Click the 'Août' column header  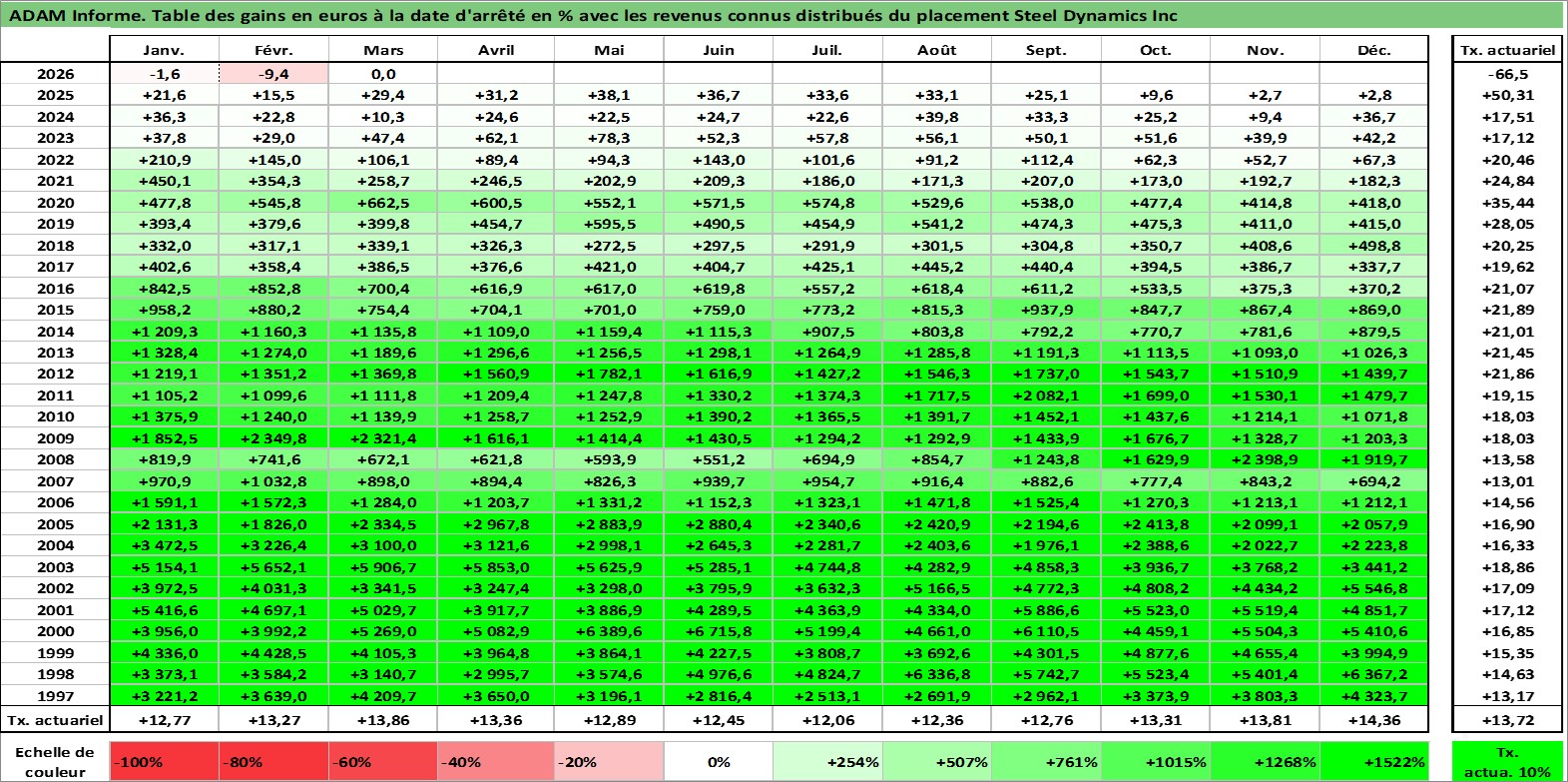937,50
